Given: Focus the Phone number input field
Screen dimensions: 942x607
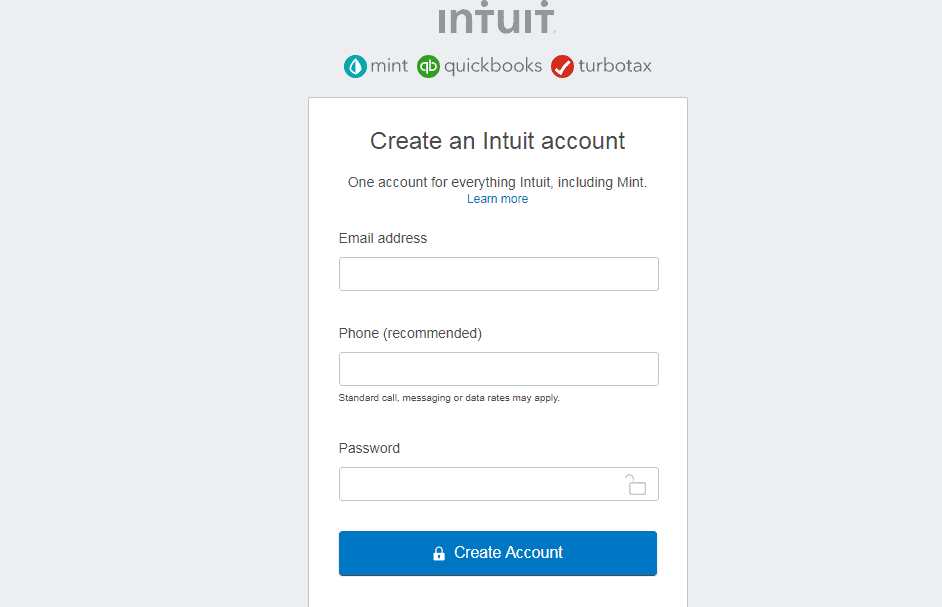Looking at the screenshot, I should coord(499,369).
